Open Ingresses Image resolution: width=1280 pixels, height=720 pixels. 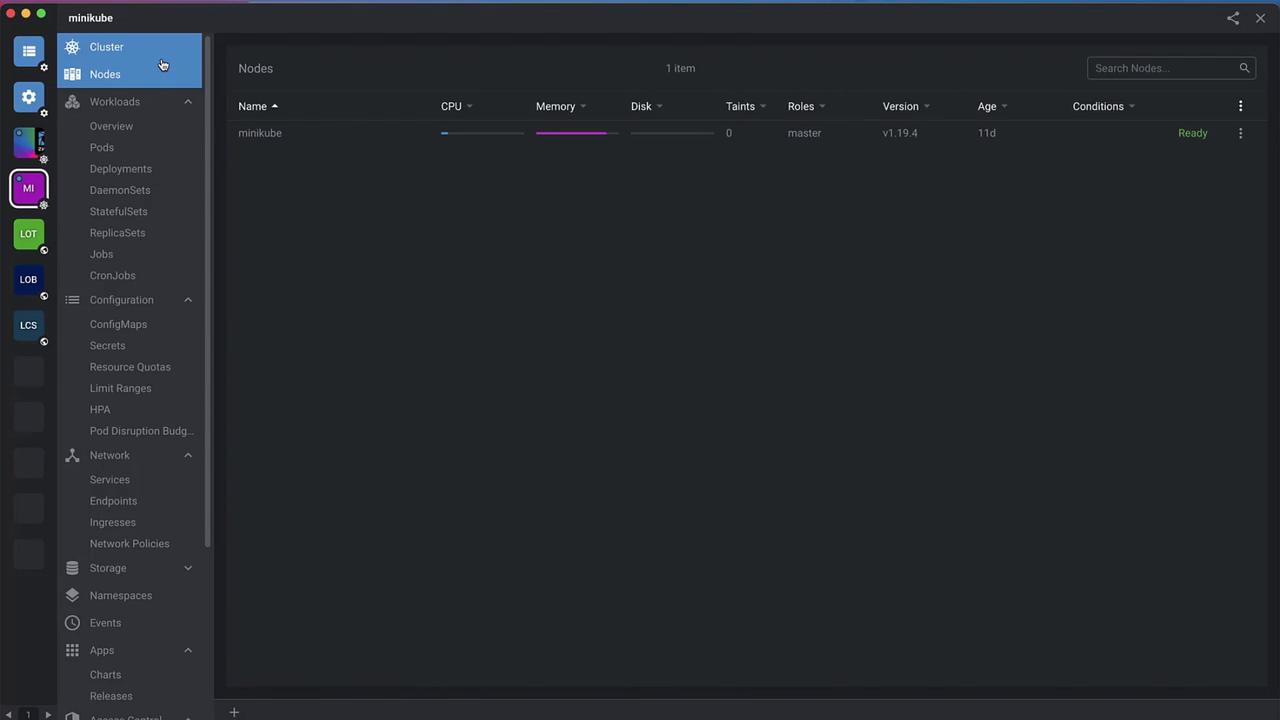coord(113,522)
